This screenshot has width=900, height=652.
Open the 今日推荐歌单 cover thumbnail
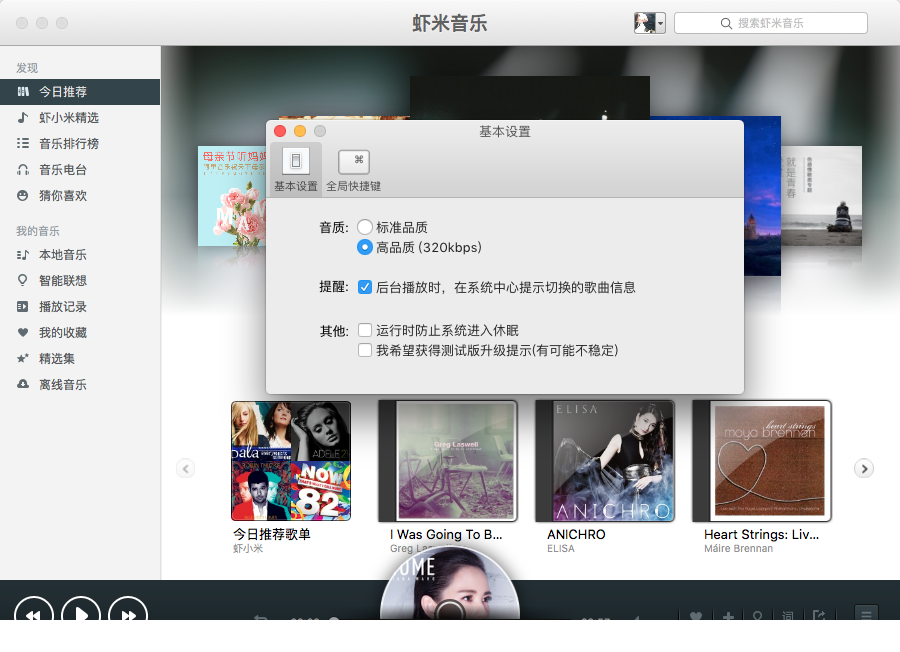pos(291,461)
